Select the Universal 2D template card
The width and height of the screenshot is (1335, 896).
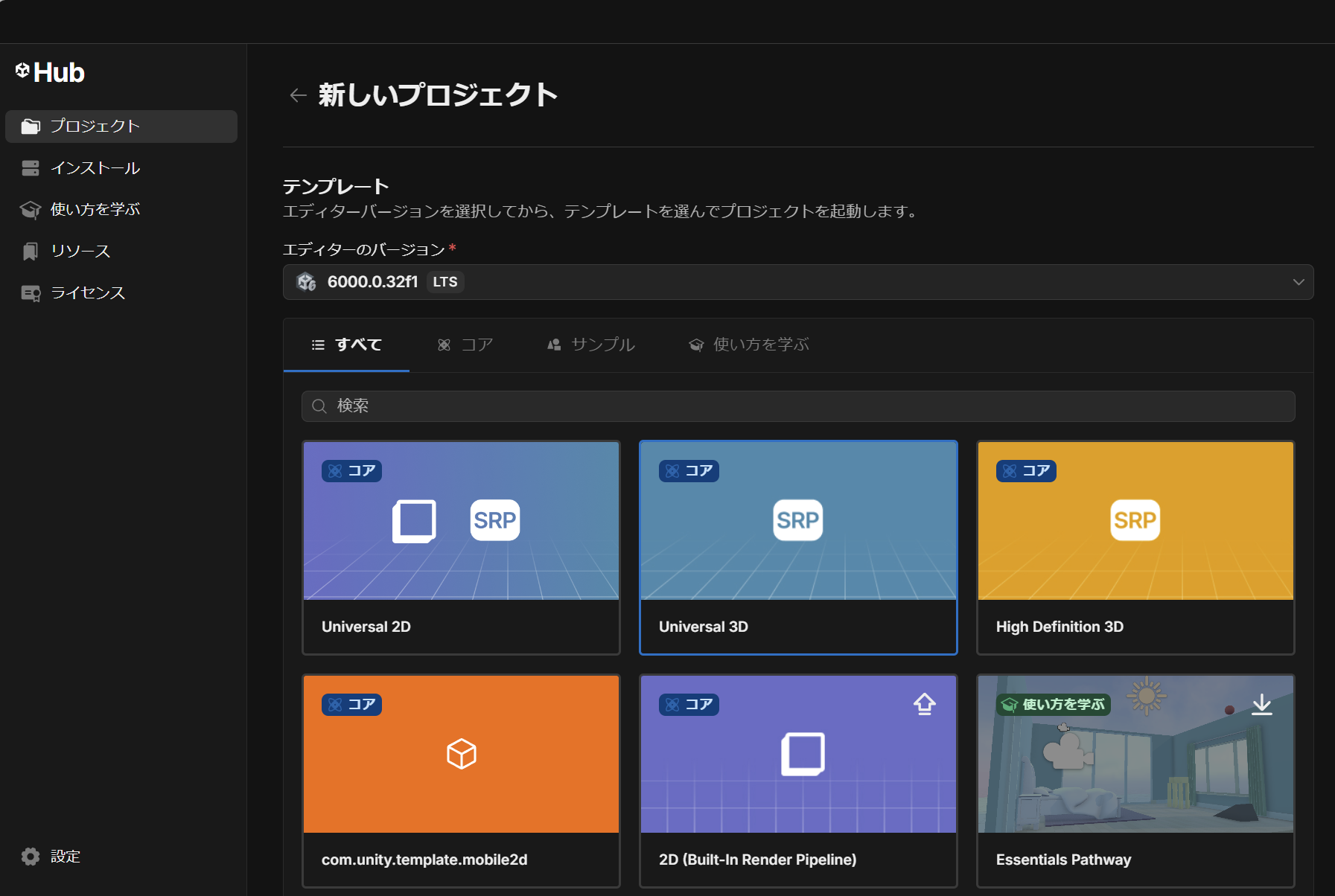(x=461, y=547)
